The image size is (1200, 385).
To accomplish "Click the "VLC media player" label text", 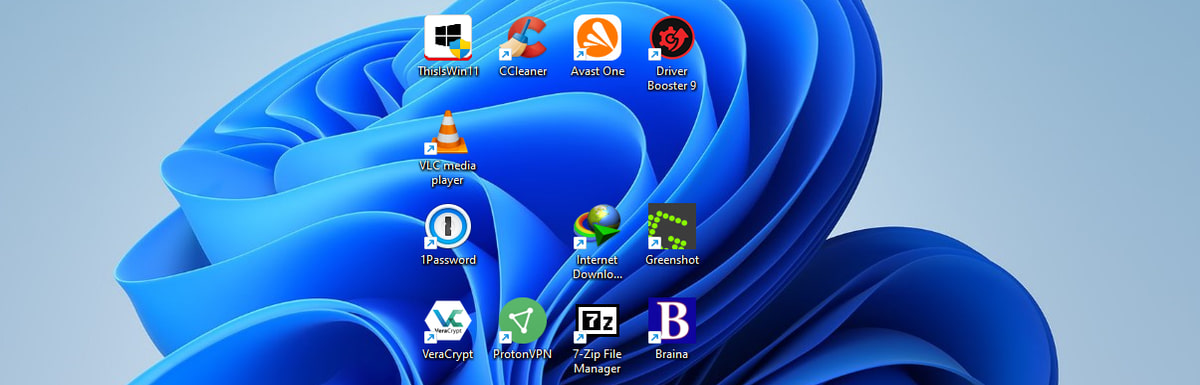I will coord(447,173).
